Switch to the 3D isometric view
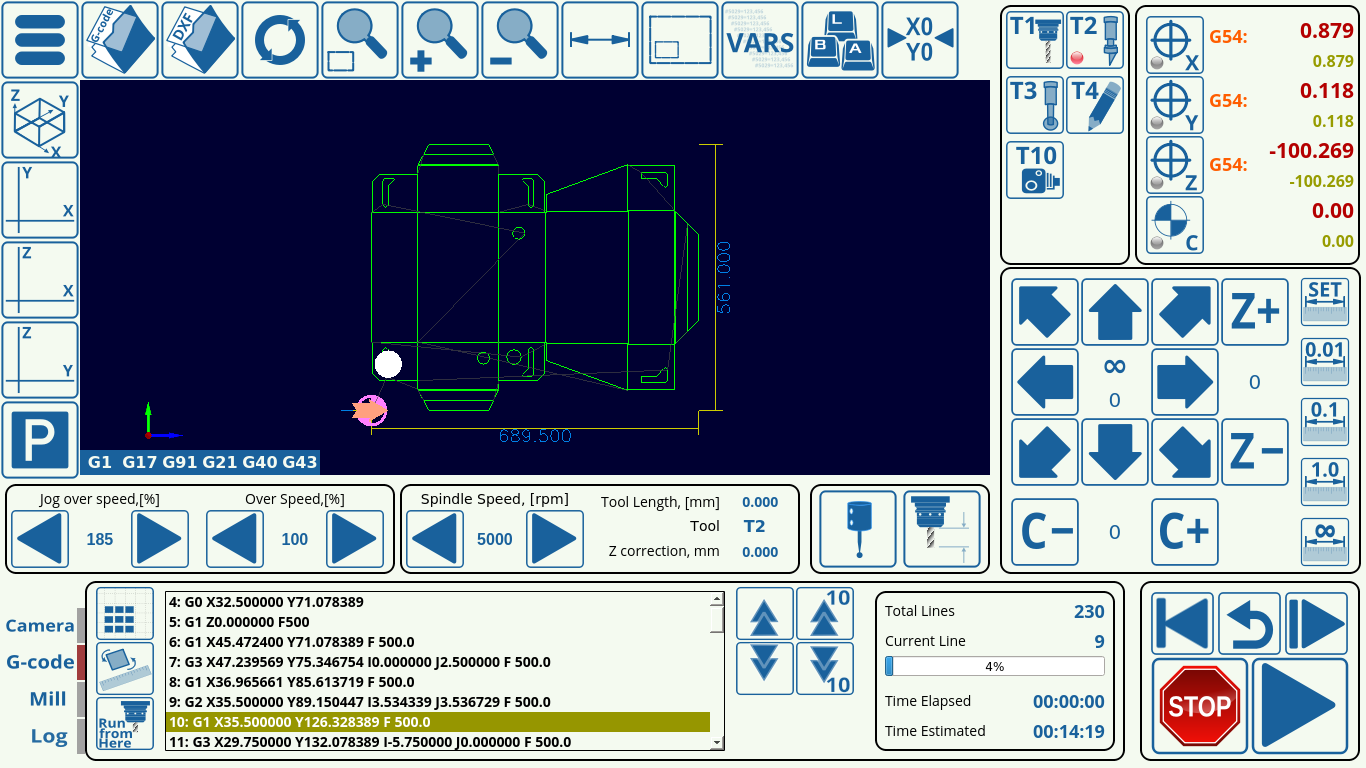 pyautogui.click(x=39, y=120)
